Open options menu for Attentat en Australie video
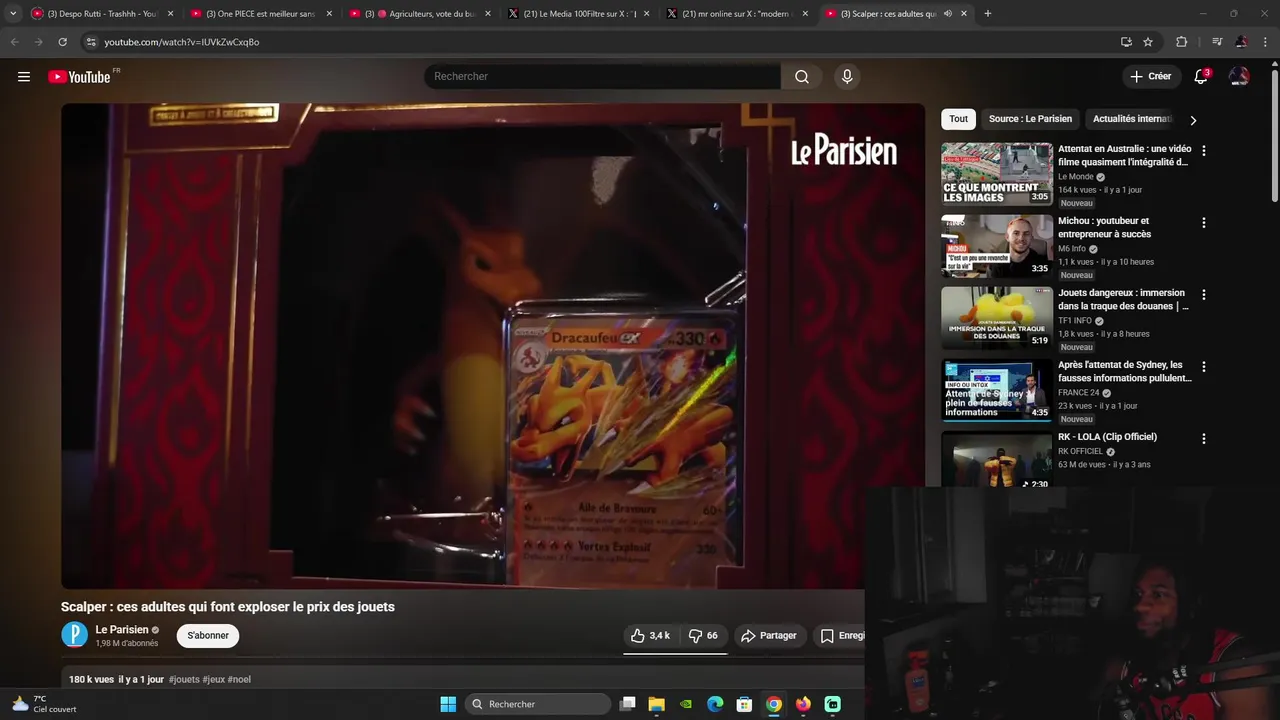1280x720 pixels. [x=1204, y=151]
